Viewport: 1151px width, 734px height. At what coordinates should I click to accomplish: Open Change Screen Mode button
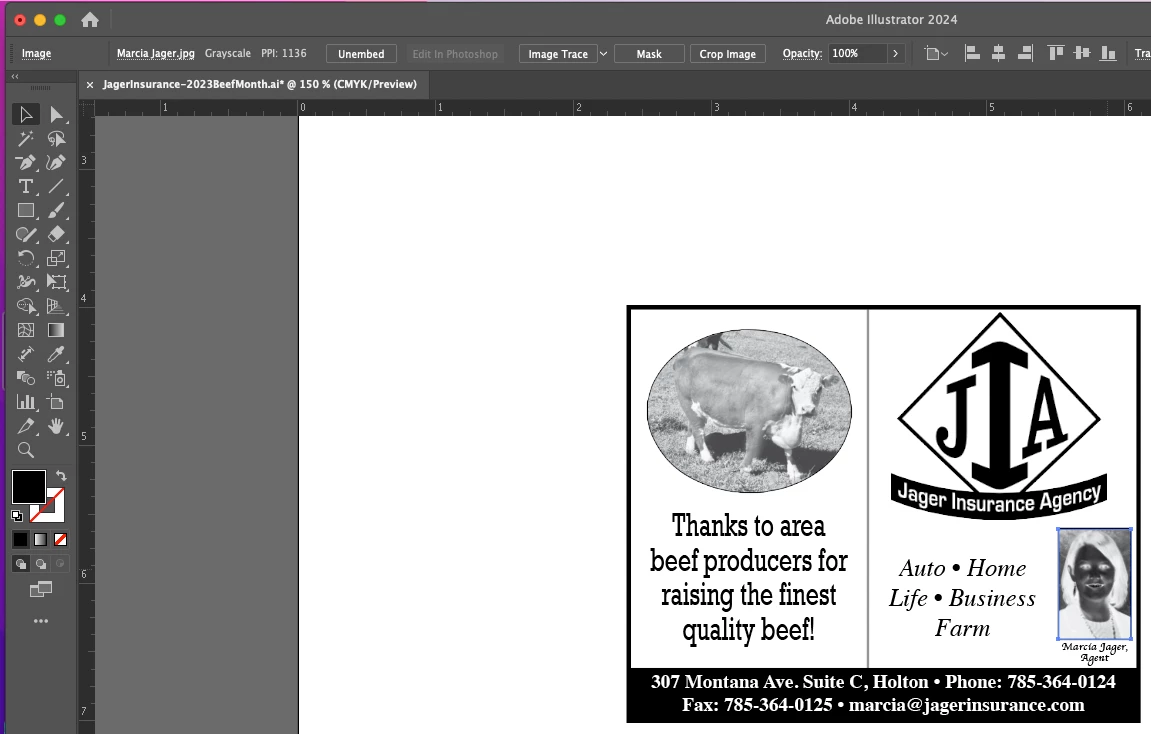click(41, 589)
